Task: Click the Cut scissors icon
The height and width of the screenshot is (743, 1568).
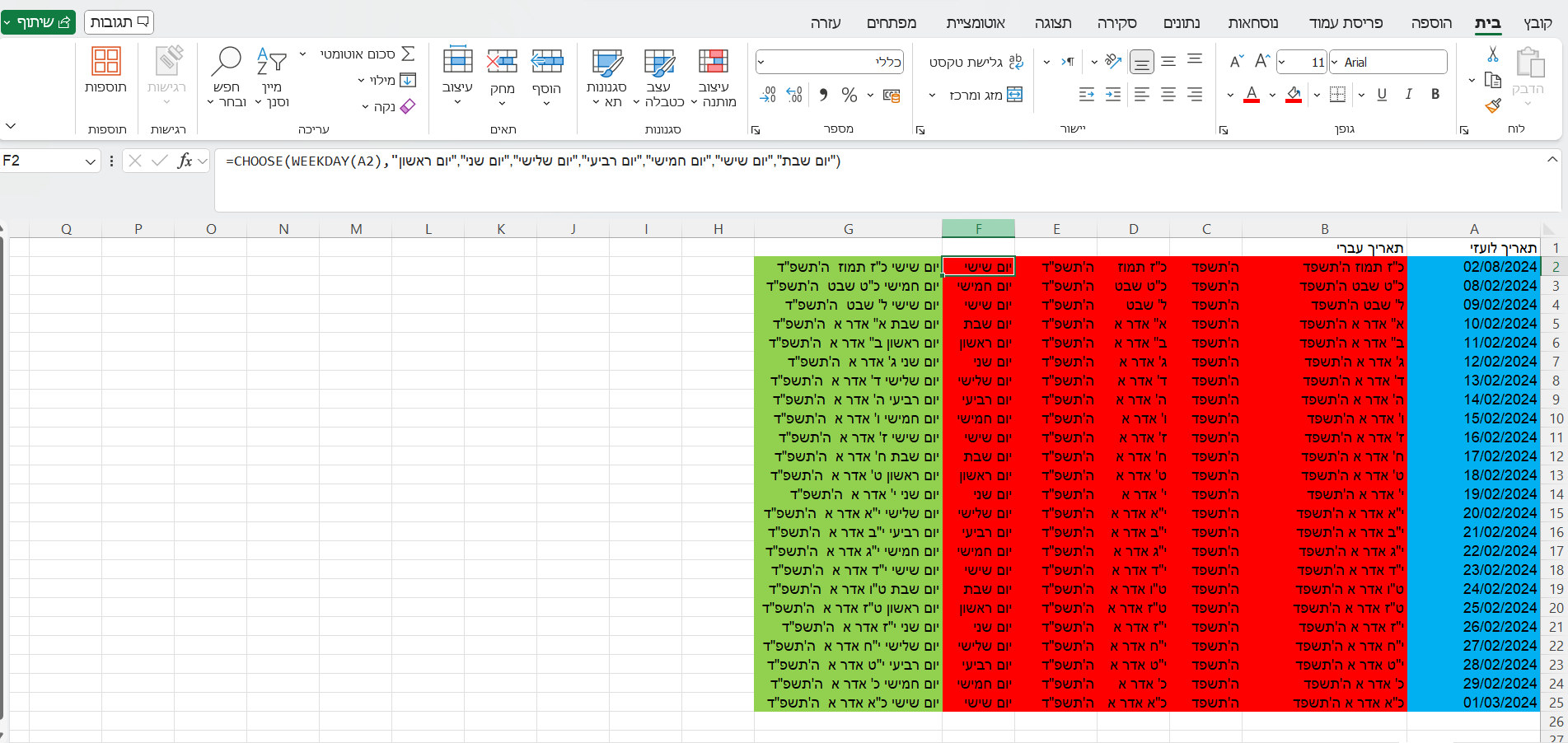Action: pyautogui.click(x=1493, y=54)
